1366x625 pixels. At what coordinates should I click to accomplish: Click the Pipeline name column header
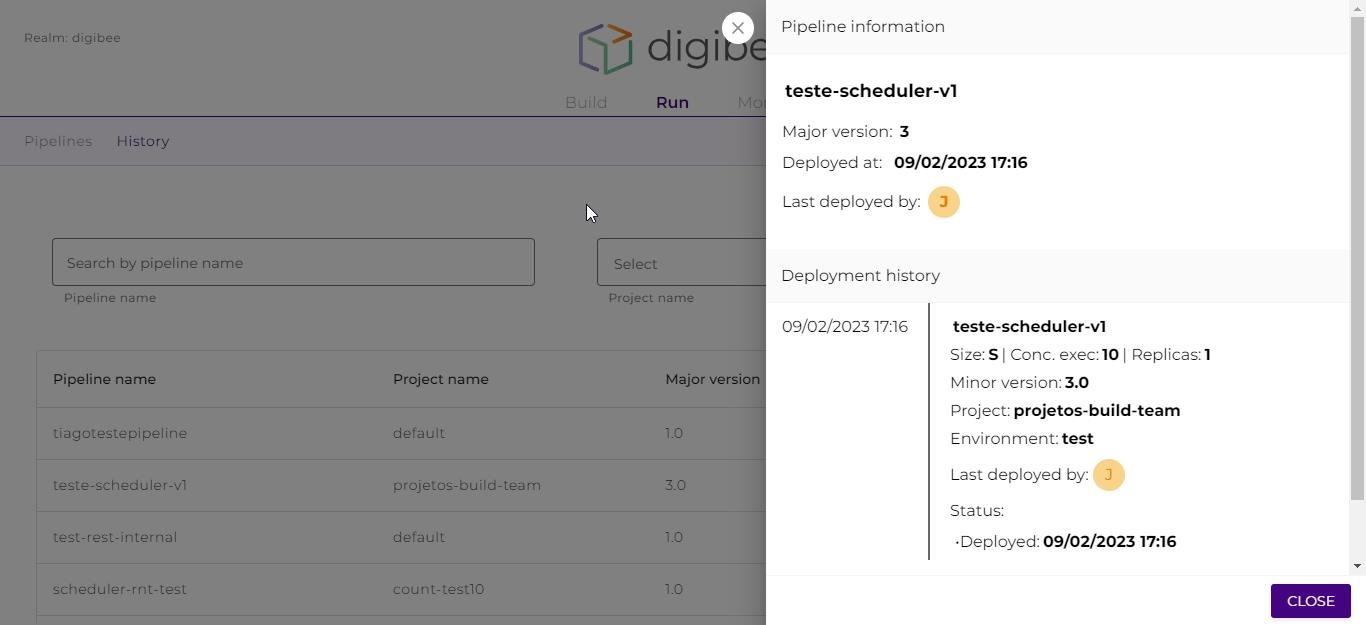click(x=104, y=379)
